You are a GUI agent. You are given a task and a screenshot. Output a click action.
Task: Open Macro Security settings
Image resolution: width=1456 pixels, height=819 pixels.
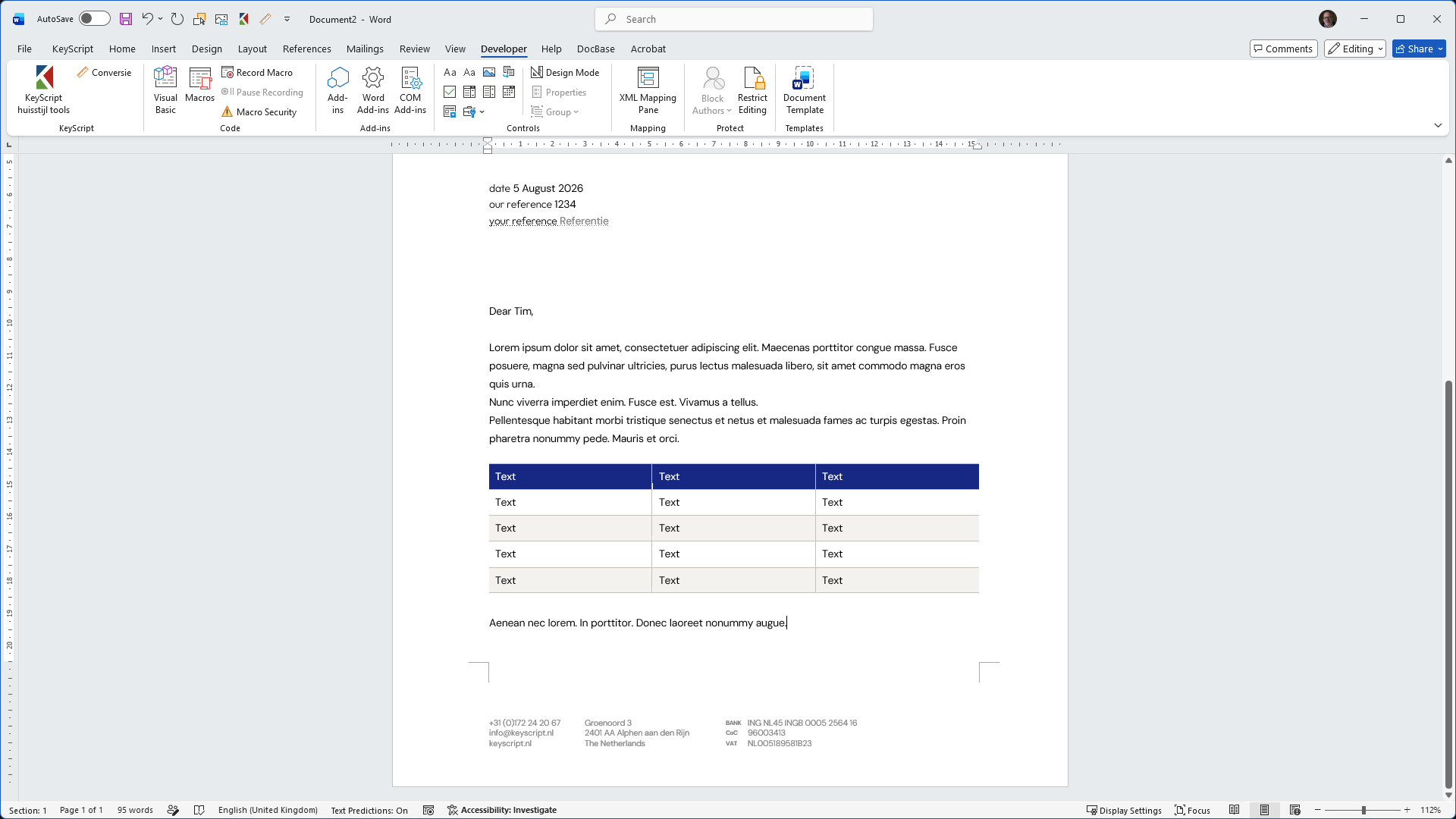(x=259, y=111)
